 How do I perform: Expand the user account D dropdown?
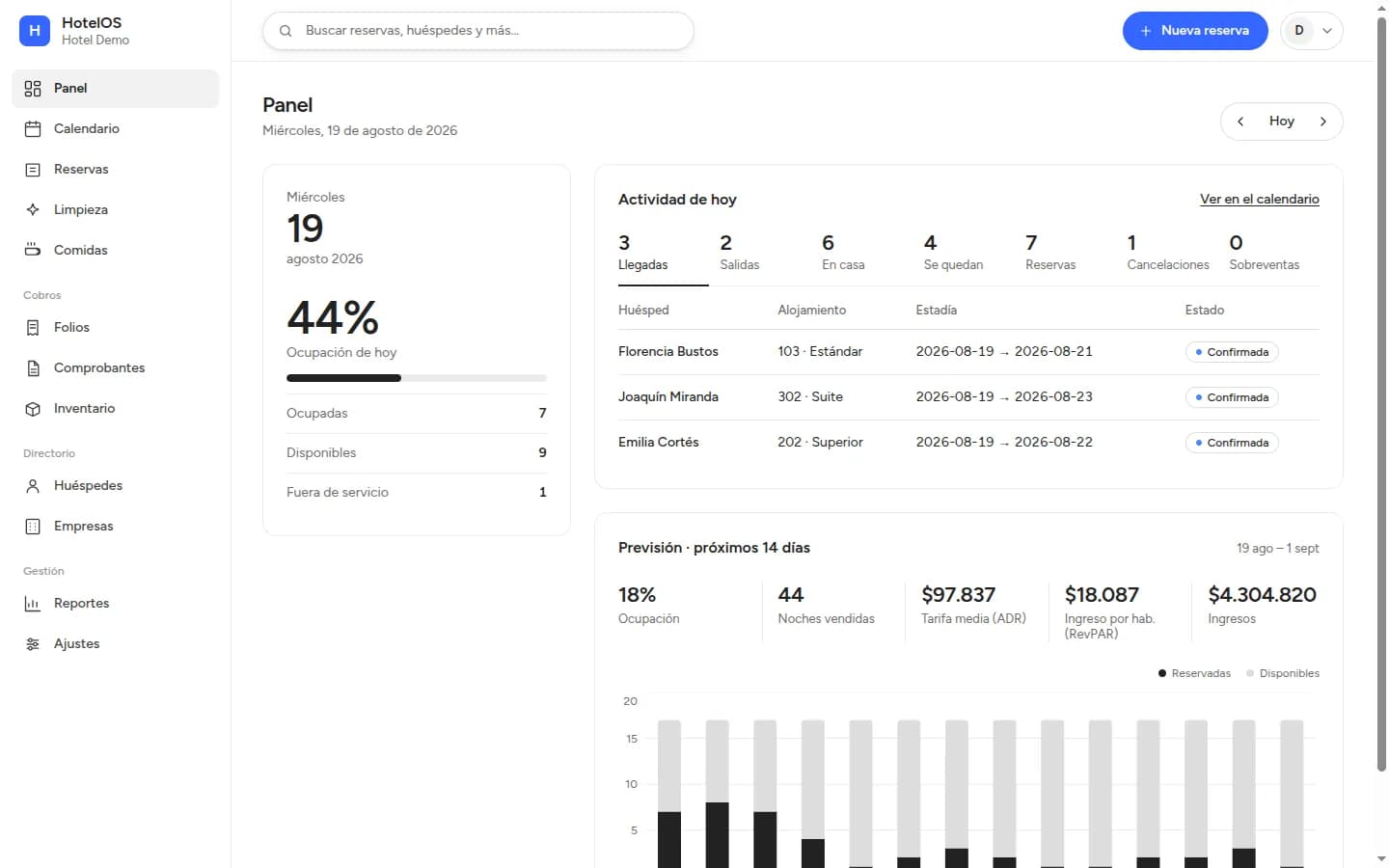pos(1312,31)
